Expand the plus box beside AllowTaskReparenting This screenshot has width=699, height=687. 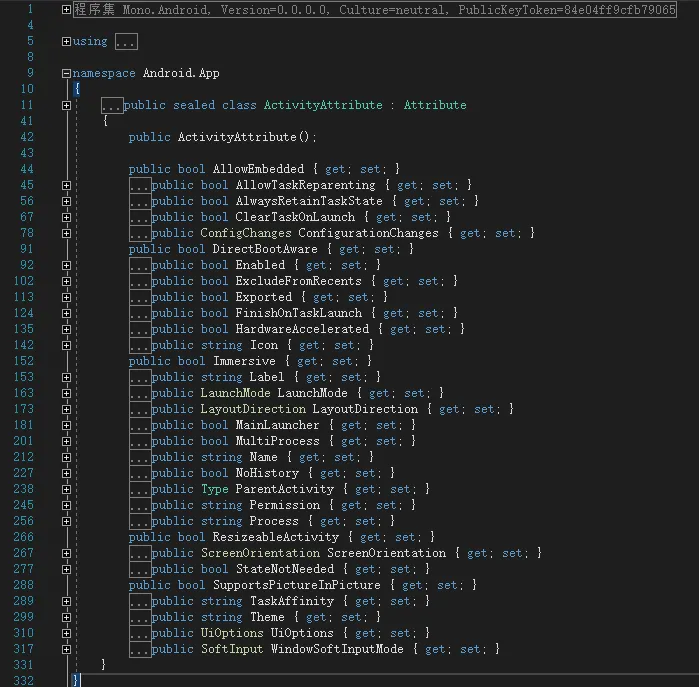[x=66, y=185]
